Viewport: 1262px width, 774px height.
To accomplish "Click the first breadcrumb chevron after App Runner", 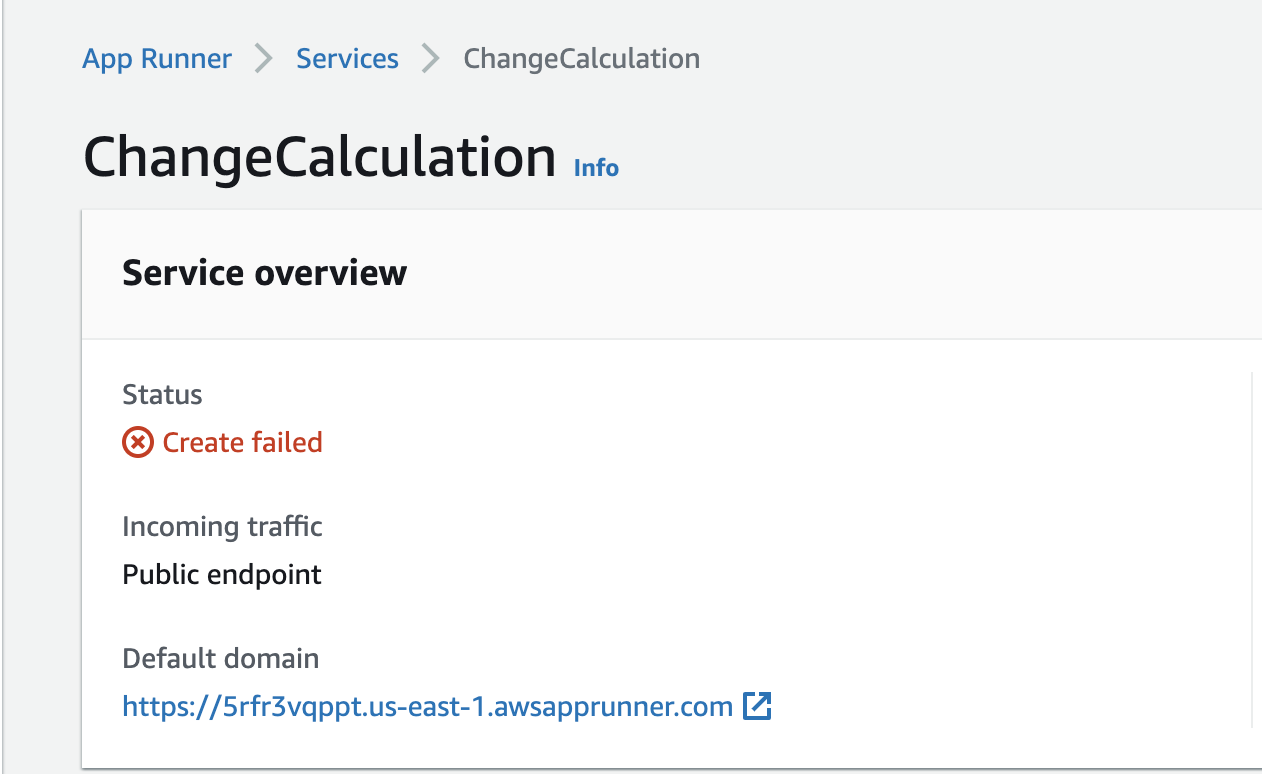I will tap(262, 58).
